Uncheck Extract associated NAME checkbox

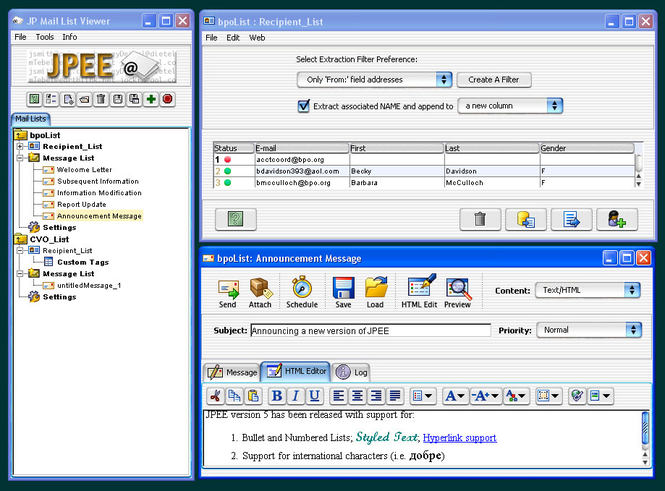click(304, 106)
